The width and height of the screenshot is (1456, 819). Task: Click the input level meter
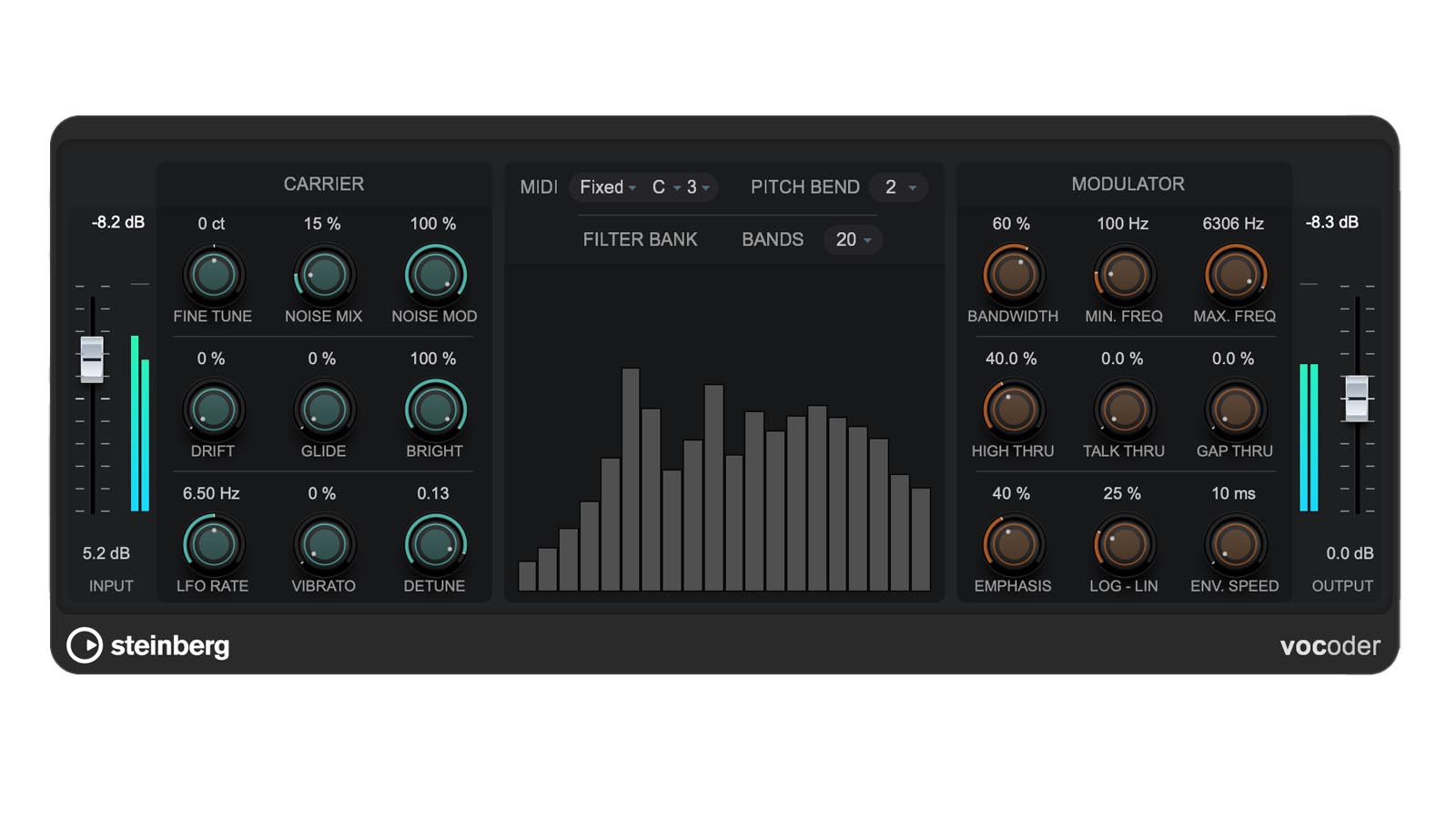click(140, 423)
